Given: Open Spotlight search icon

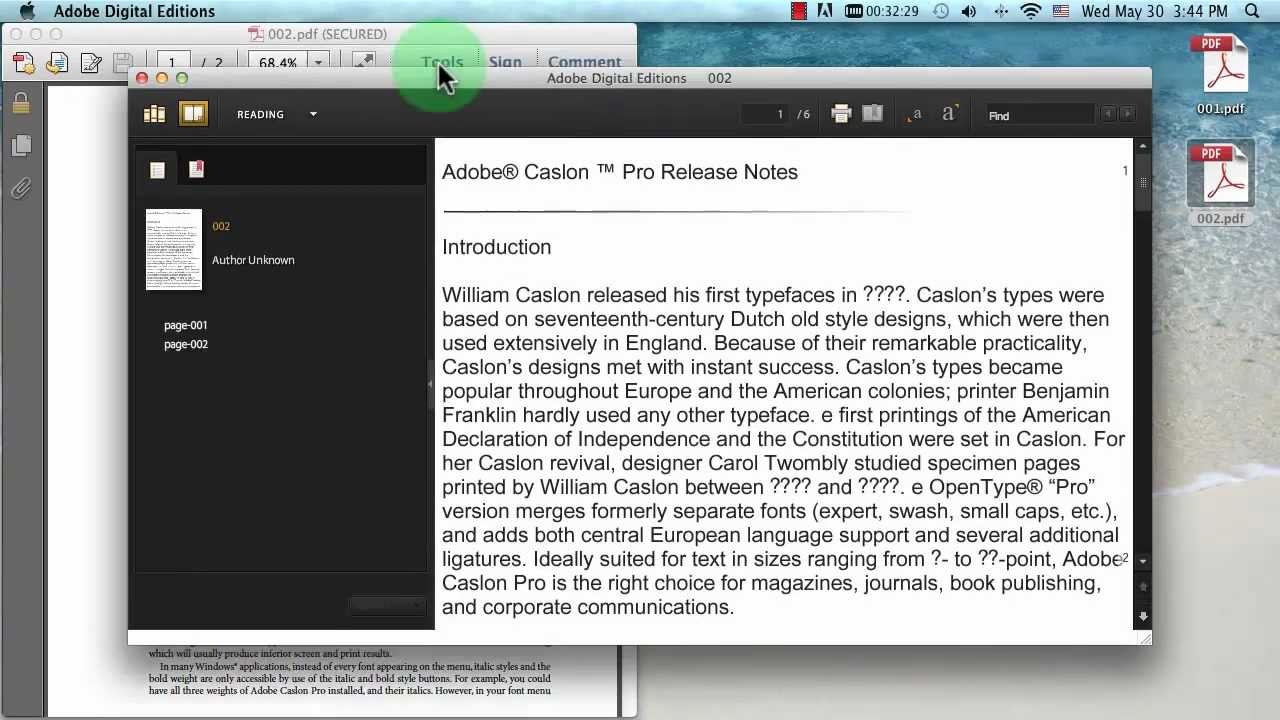Looking at the screenshot, I should pos(1252,11).
